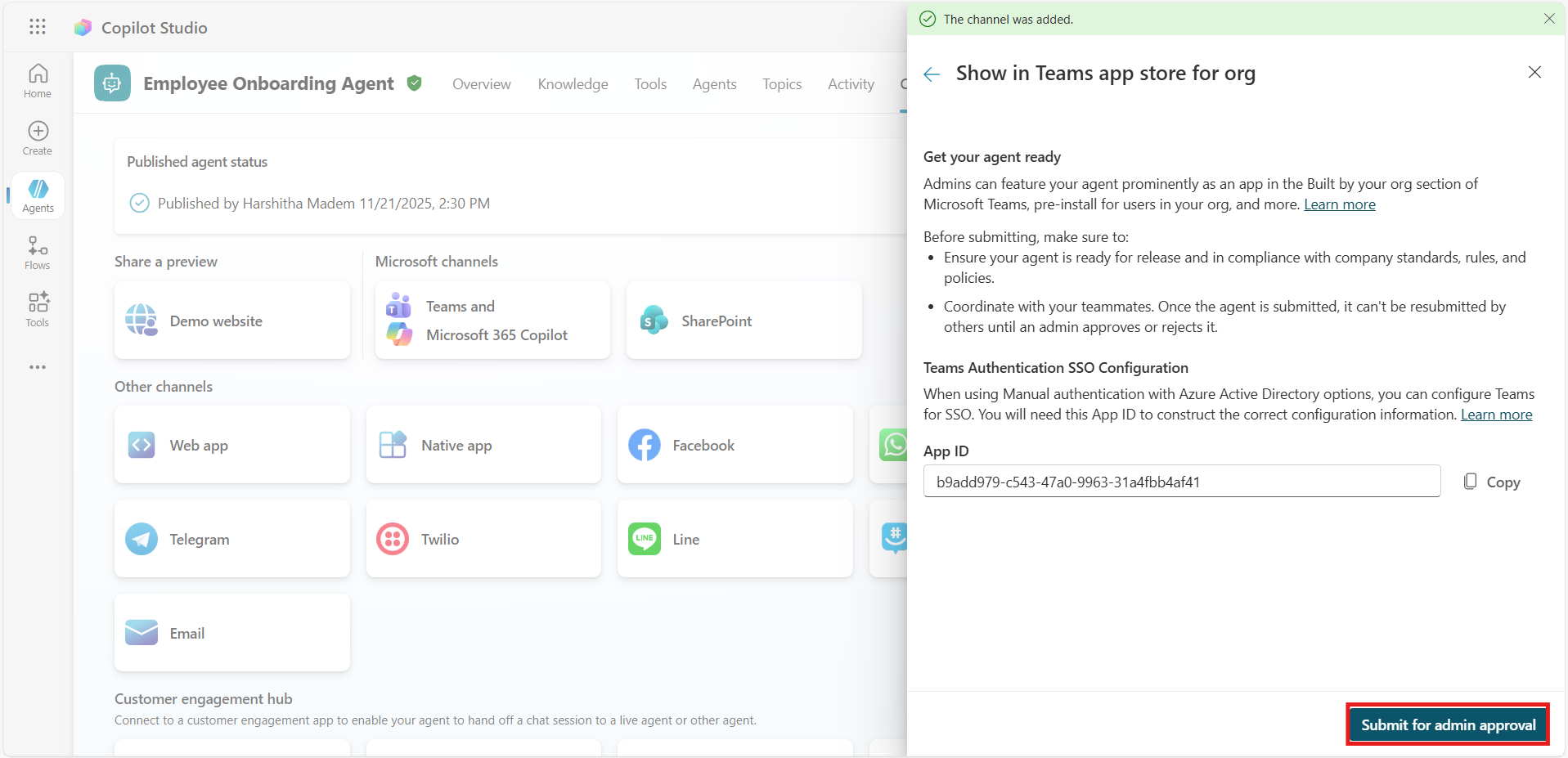1568x758 pixels.
Task: Choose the SharePoint channel
Action: (x=743, y=321)
